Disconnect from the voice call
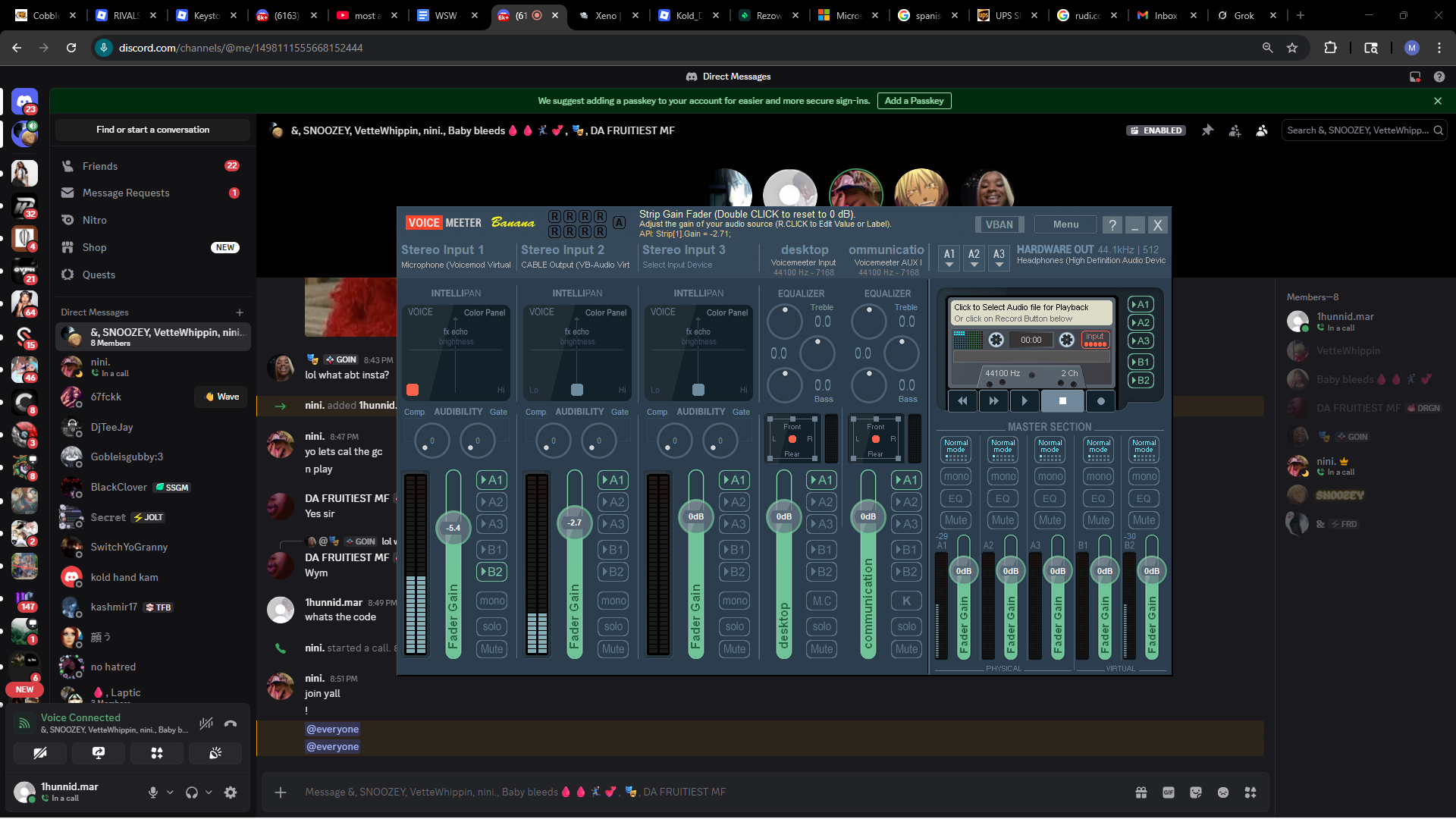1456x819 pixels. [x=231, y=723]
